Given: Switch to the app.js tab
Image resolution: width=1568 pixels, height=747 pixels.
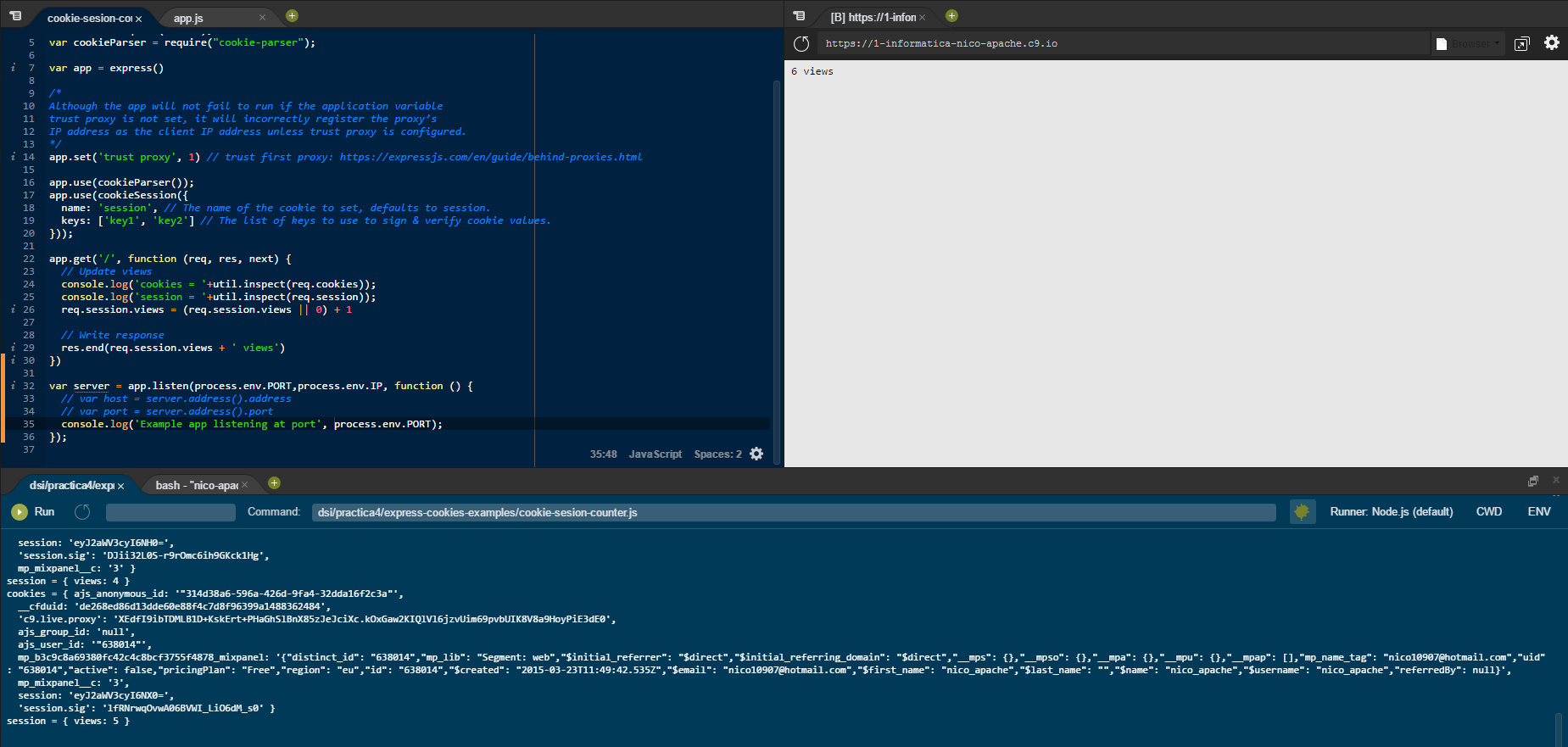Looking at the screenshot, I should click(188, 19).
